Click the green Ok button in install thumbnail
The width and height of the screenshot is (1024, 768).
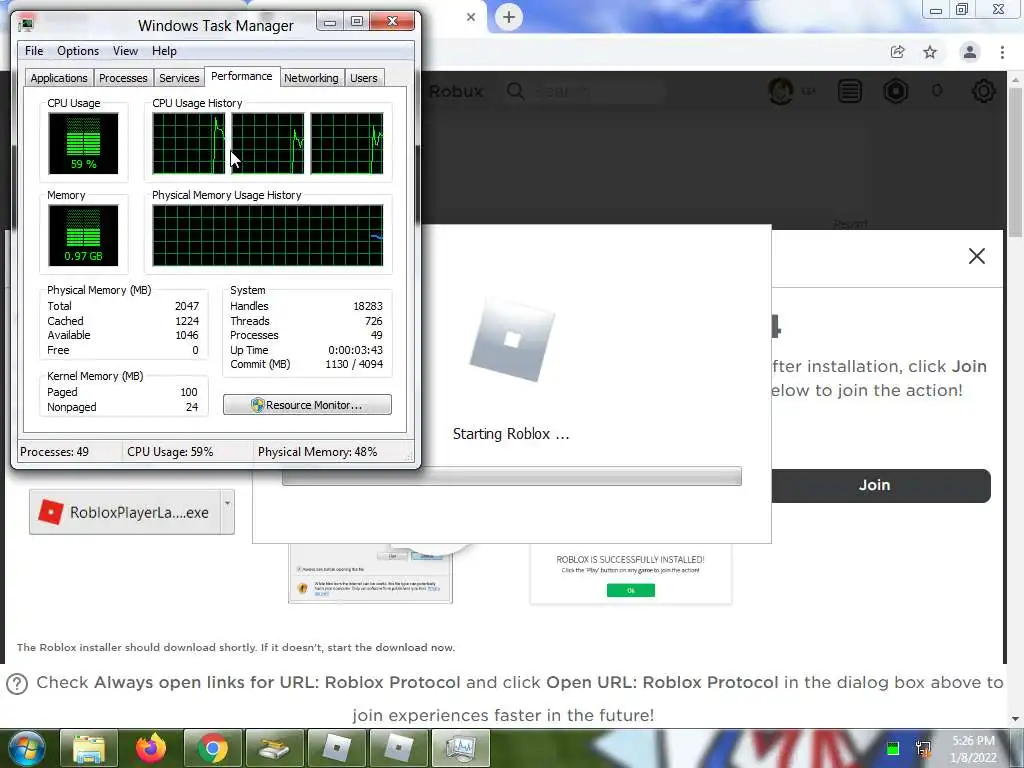coord(630,590)
